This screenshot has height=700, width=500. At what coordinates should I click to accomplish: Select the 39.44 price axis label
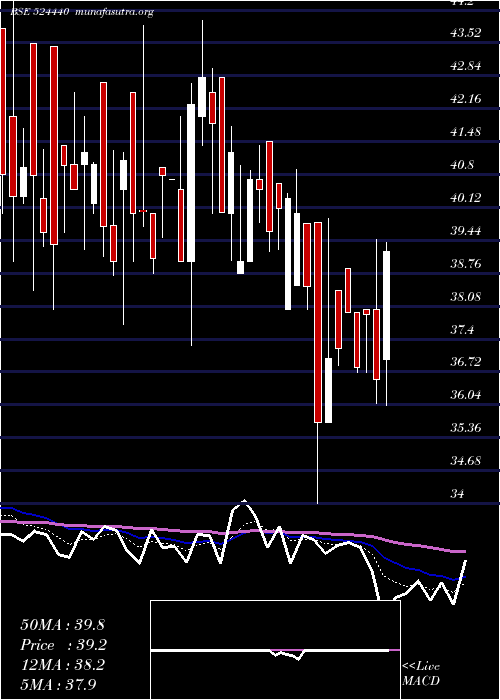pos(466,231)
